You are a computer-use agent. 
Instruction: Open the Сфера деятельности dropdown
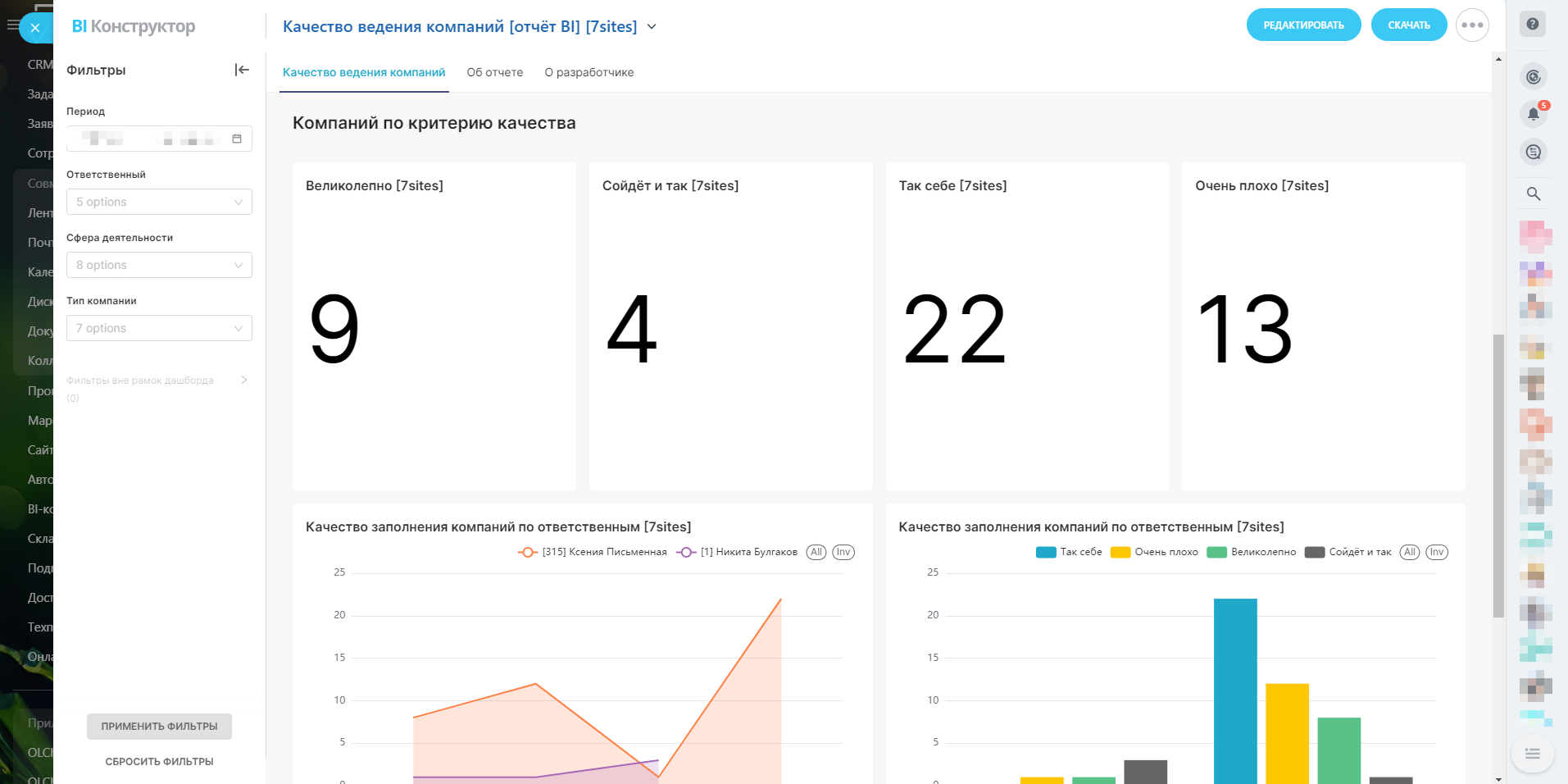pos(159,265)
